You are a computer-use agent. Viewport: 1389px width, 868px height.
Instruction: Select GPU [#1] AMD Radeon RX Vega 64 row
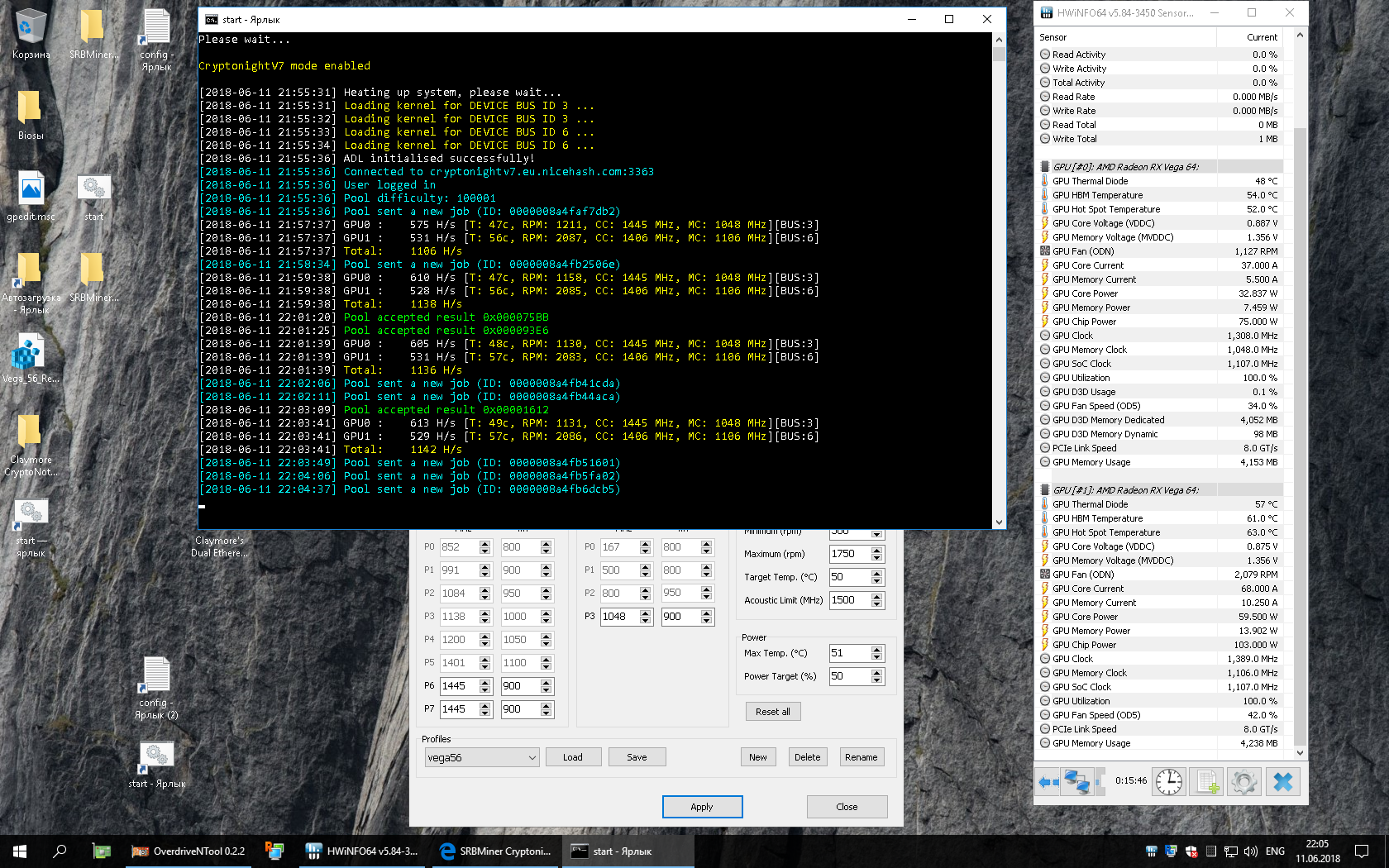(x=1160, y=490)
